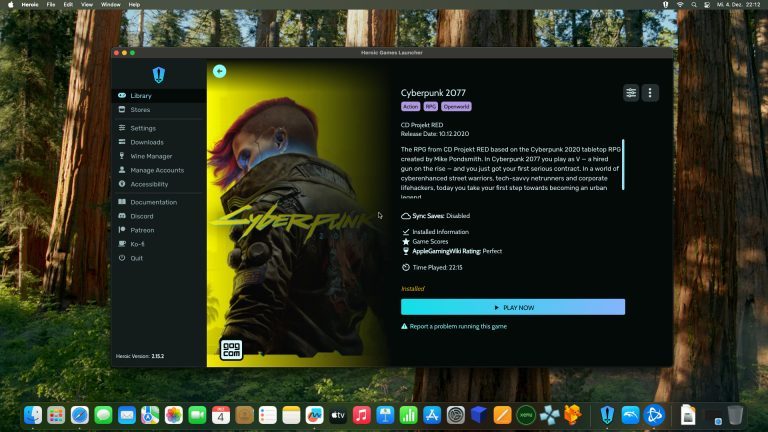Open the Apple menu
This screenshot has width=768, height=432.
10,4
